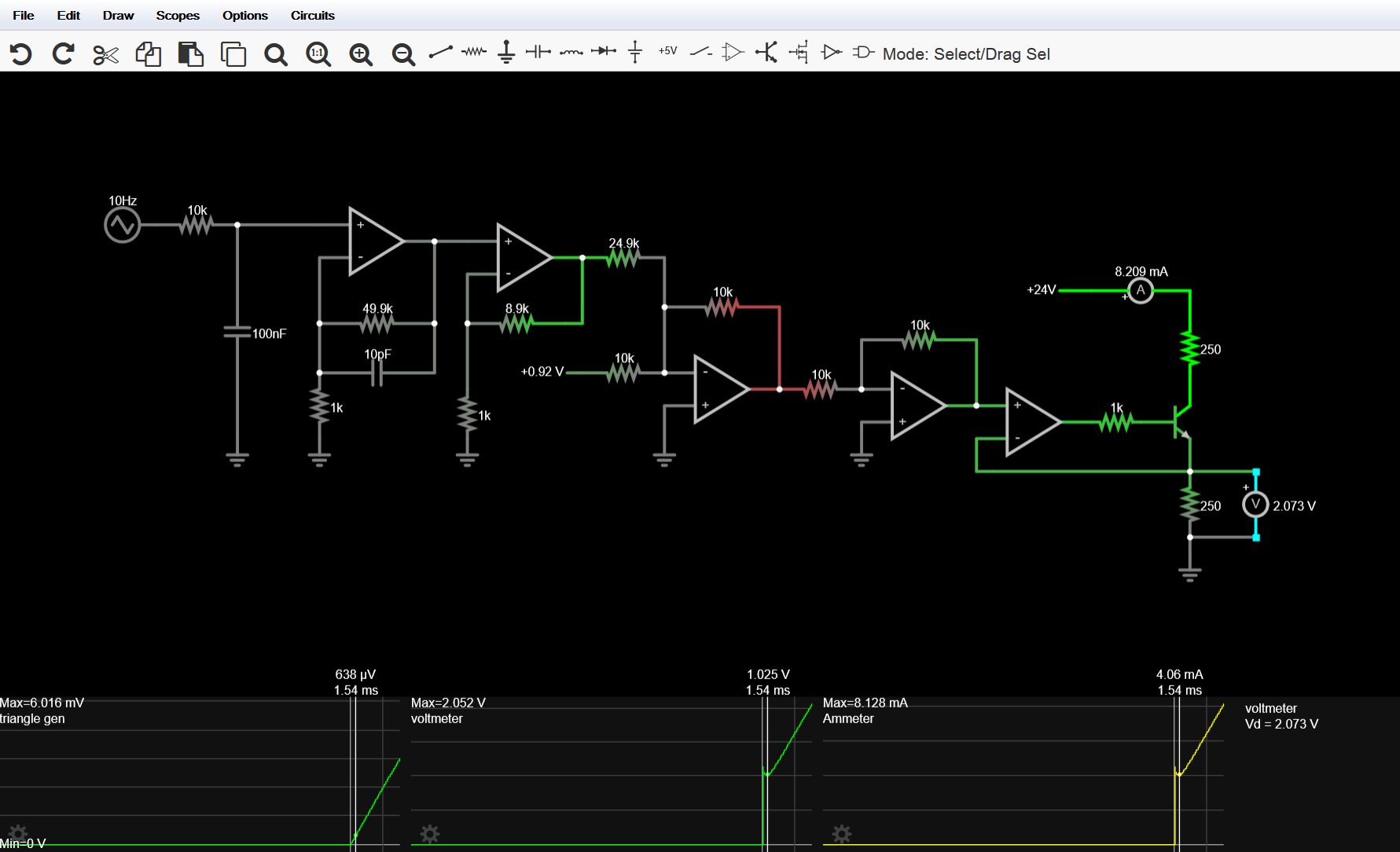Viewport: 1400px width, 852px height.
Task: Select the 100nF capacitor in circuit
Action: click(237, 333)
